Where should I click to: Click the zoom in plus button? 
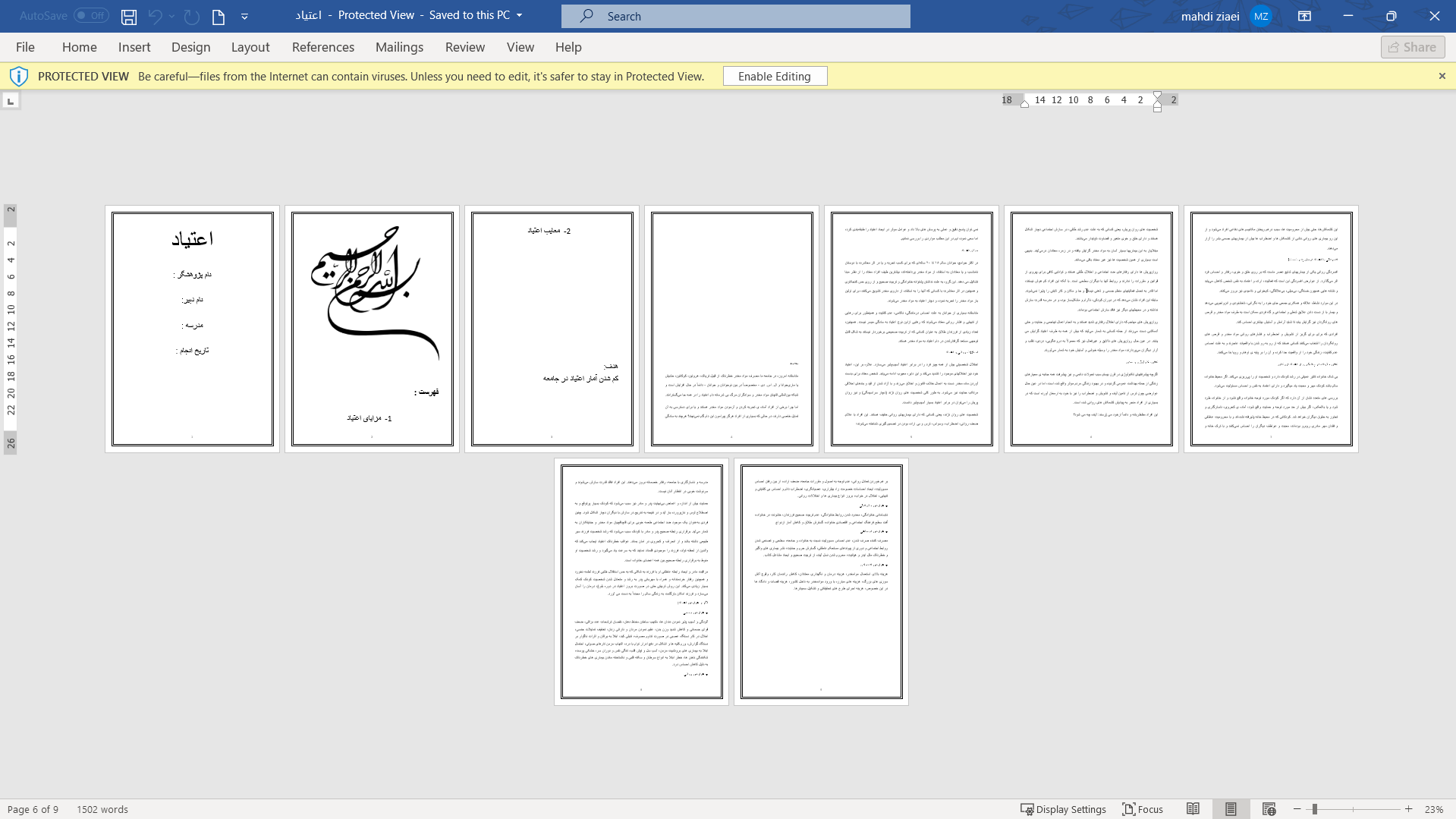pos(1409,809)
